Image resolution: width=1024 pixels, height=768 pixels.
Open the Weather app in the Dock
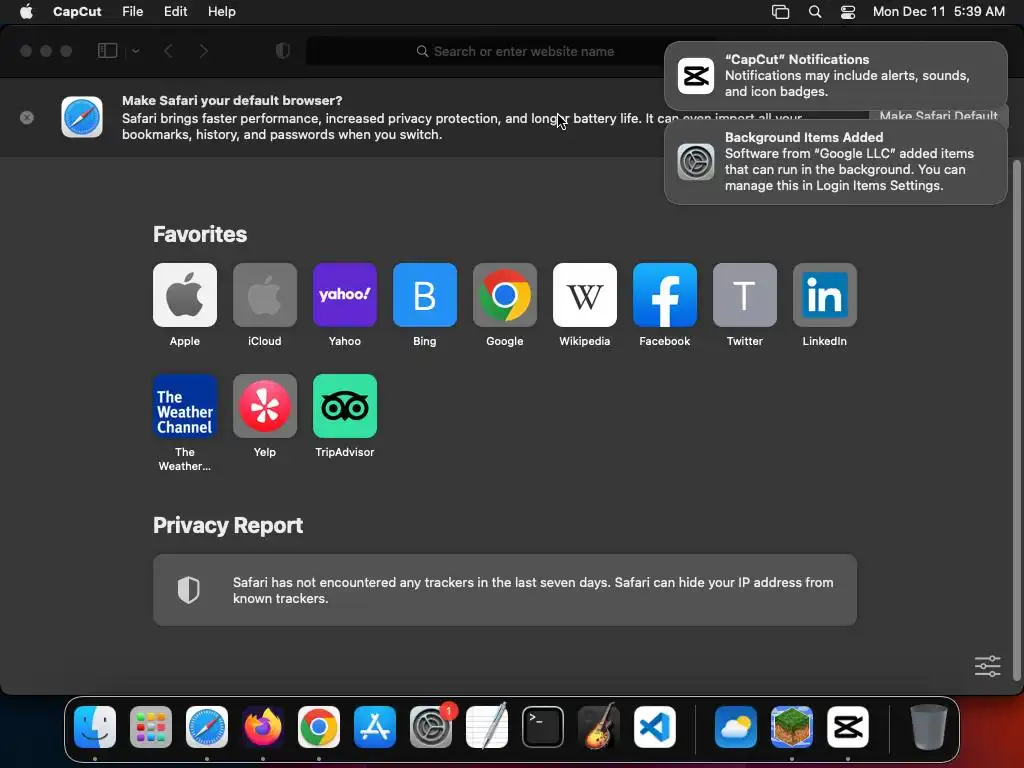[x=735, y=726]
